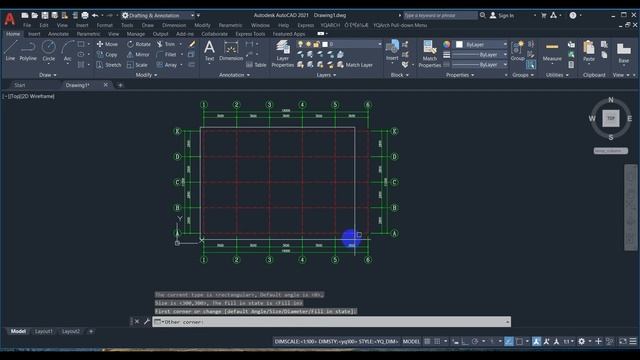
Task: Click the TOP face of the ViewCube
Action: click(x=611, y=118)
